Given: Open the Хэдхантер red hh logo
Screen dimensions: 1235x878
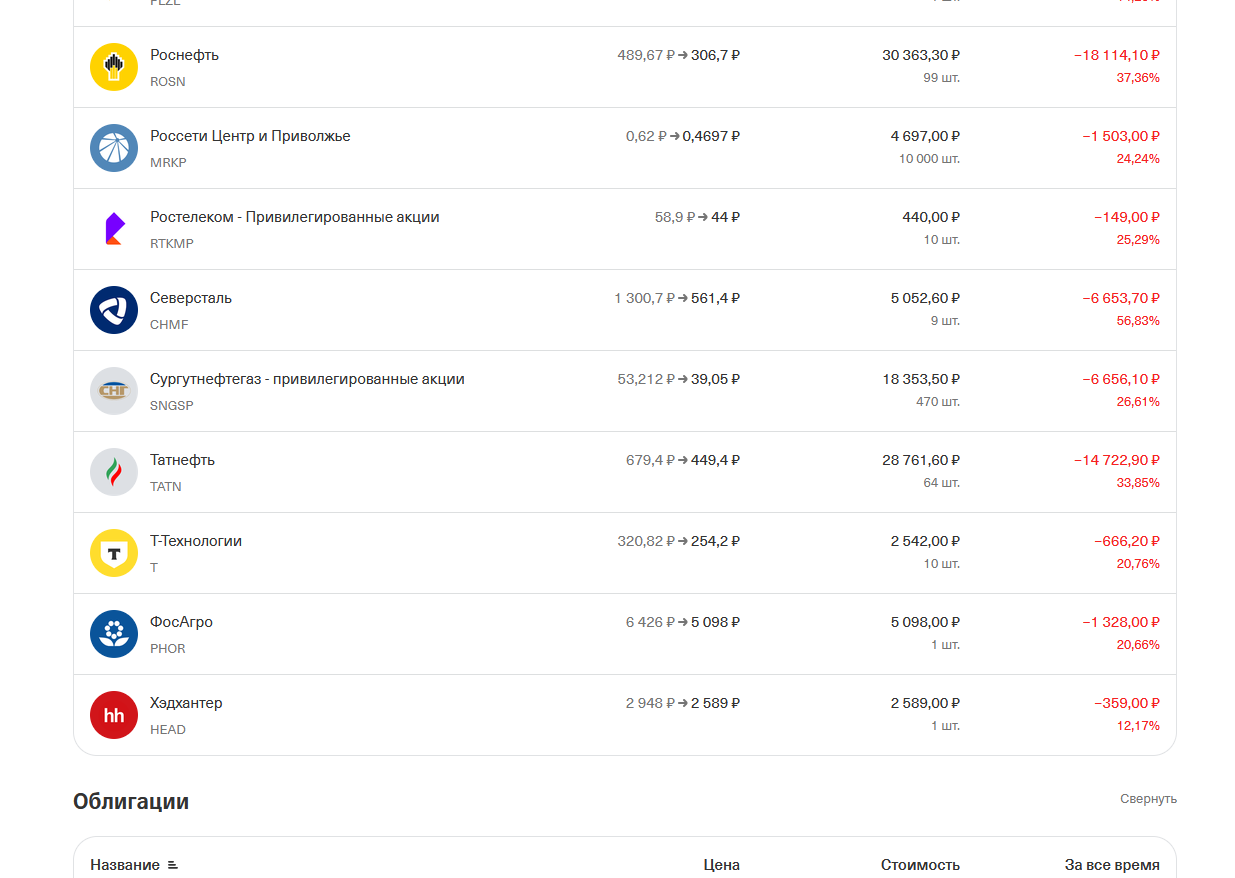Looking at the screenshot, I should 114,715.
